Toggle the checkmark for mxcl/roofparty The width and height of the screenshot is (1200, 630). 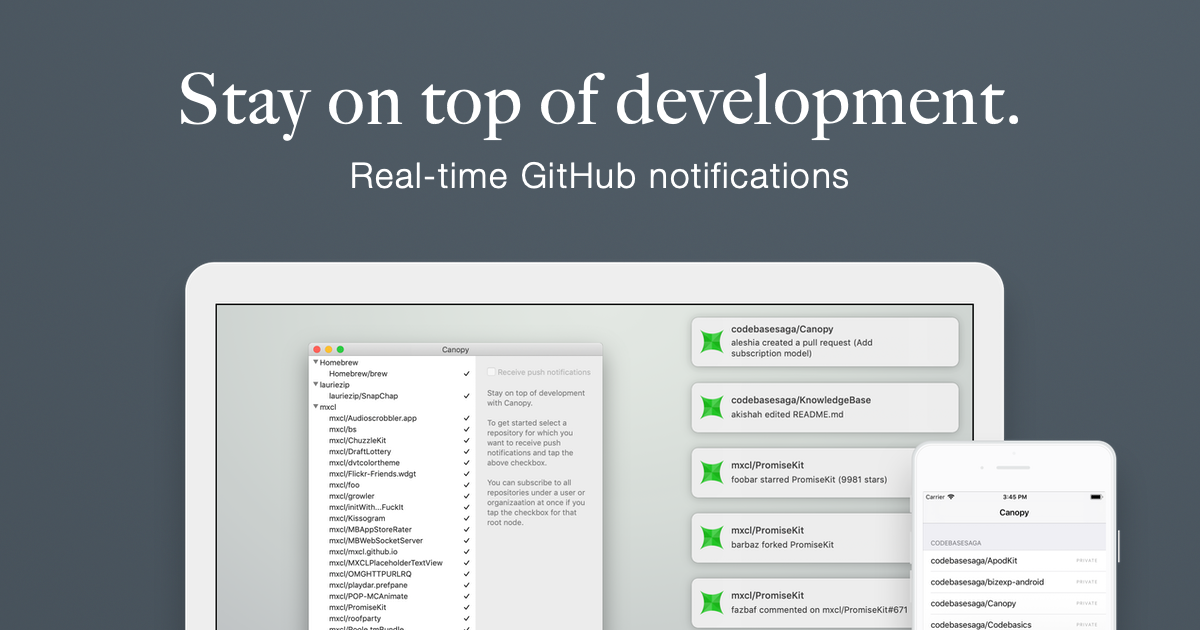pyautogui.click(x=467, y=619)
